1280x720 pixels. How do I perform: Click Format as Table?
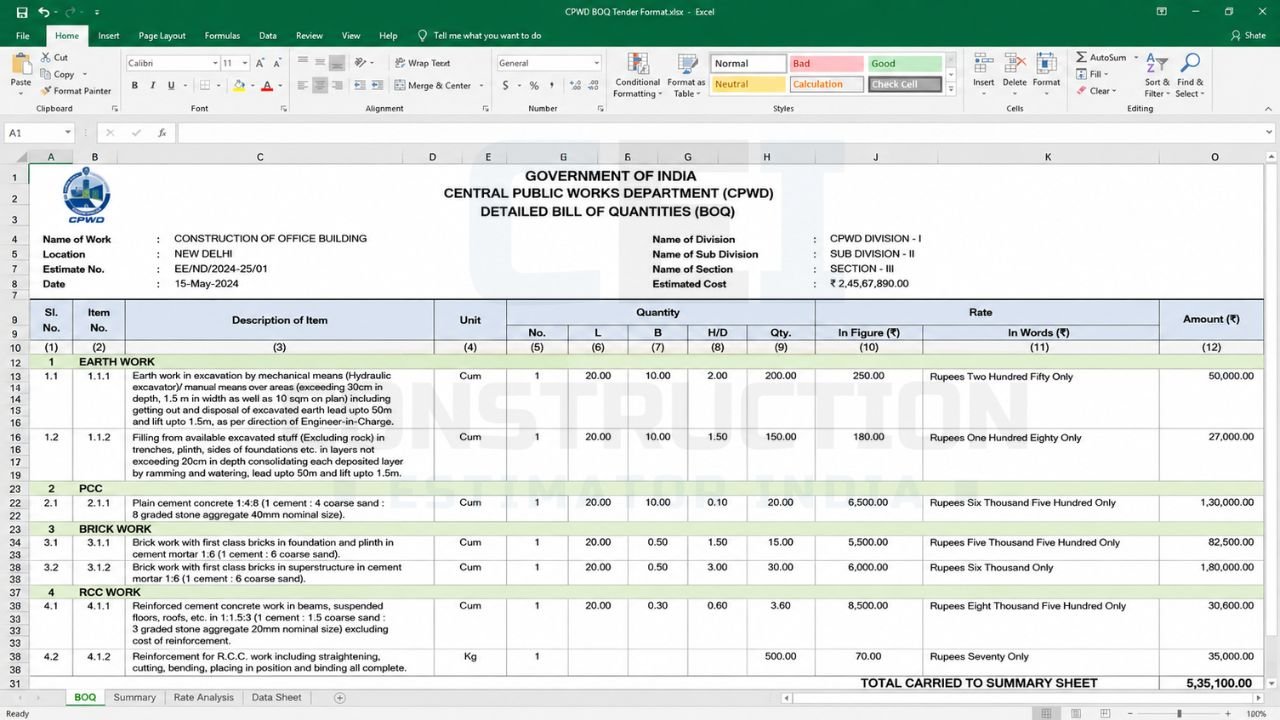(686, 75)
